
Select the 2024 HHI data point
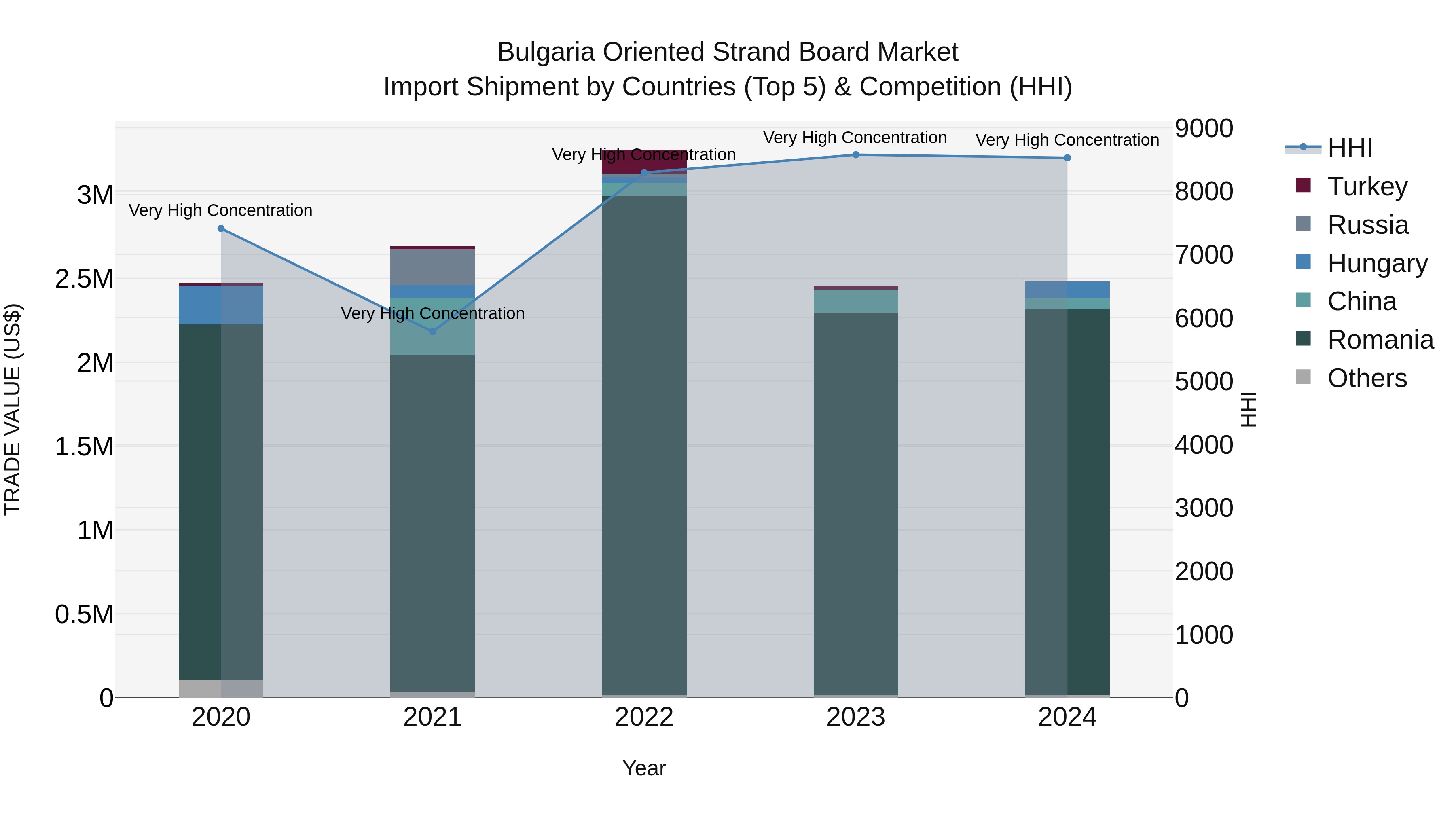pos(1067,158)
